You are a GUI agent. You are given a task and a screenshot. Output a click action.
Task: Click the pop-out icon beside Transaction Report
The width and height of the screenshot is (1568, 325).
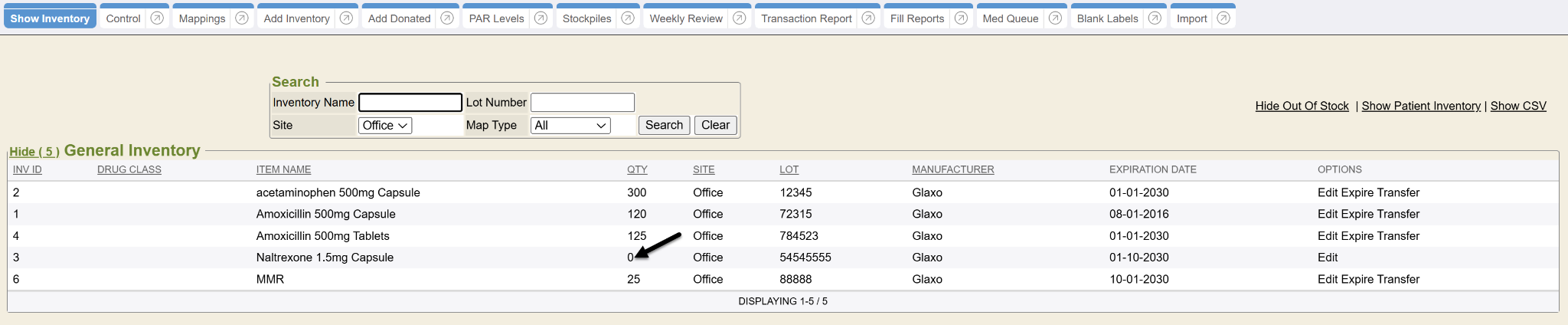click(x=868, y=18)
